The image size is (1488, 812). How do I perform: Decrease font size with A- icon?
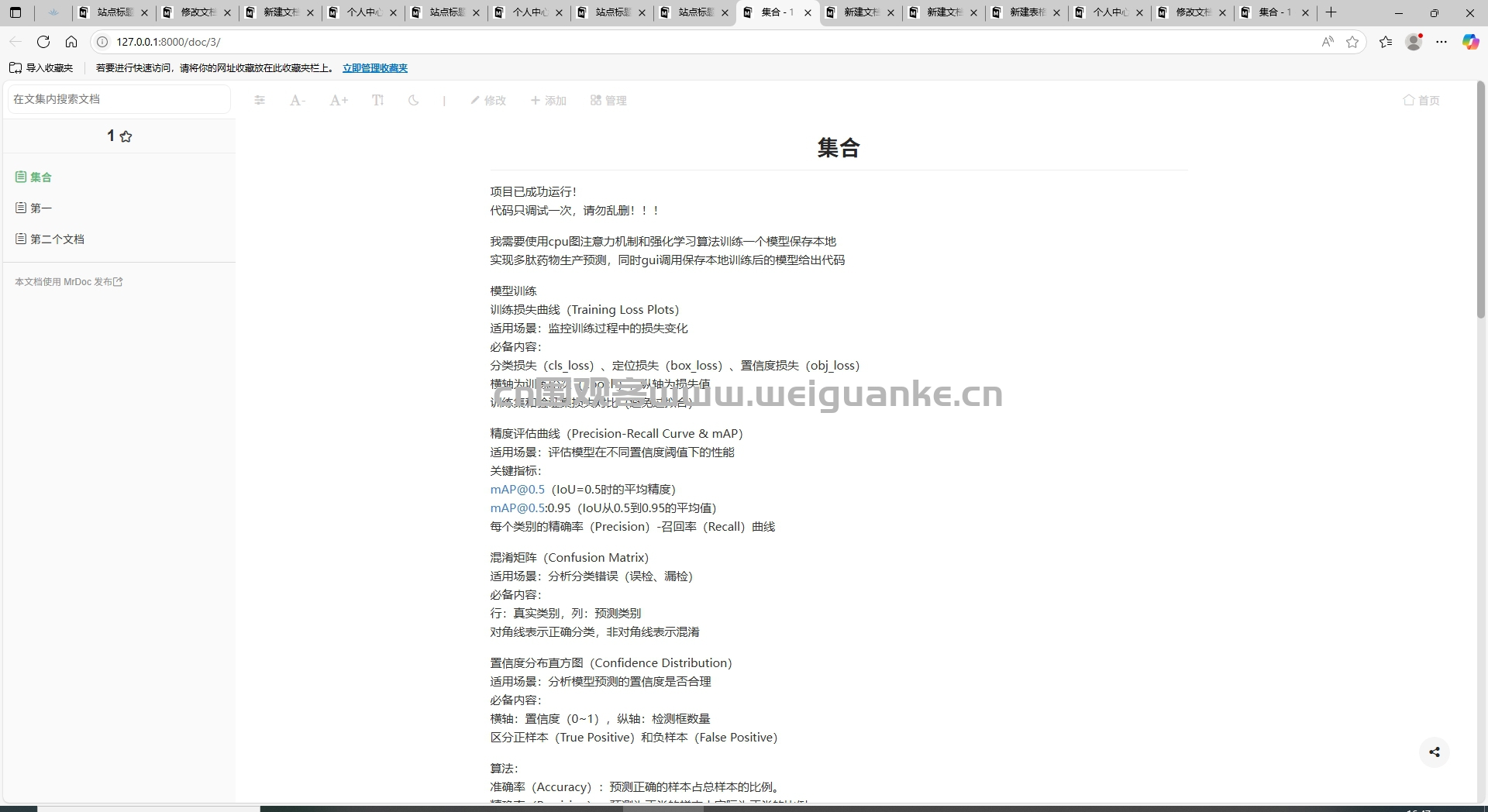(298, 100)
